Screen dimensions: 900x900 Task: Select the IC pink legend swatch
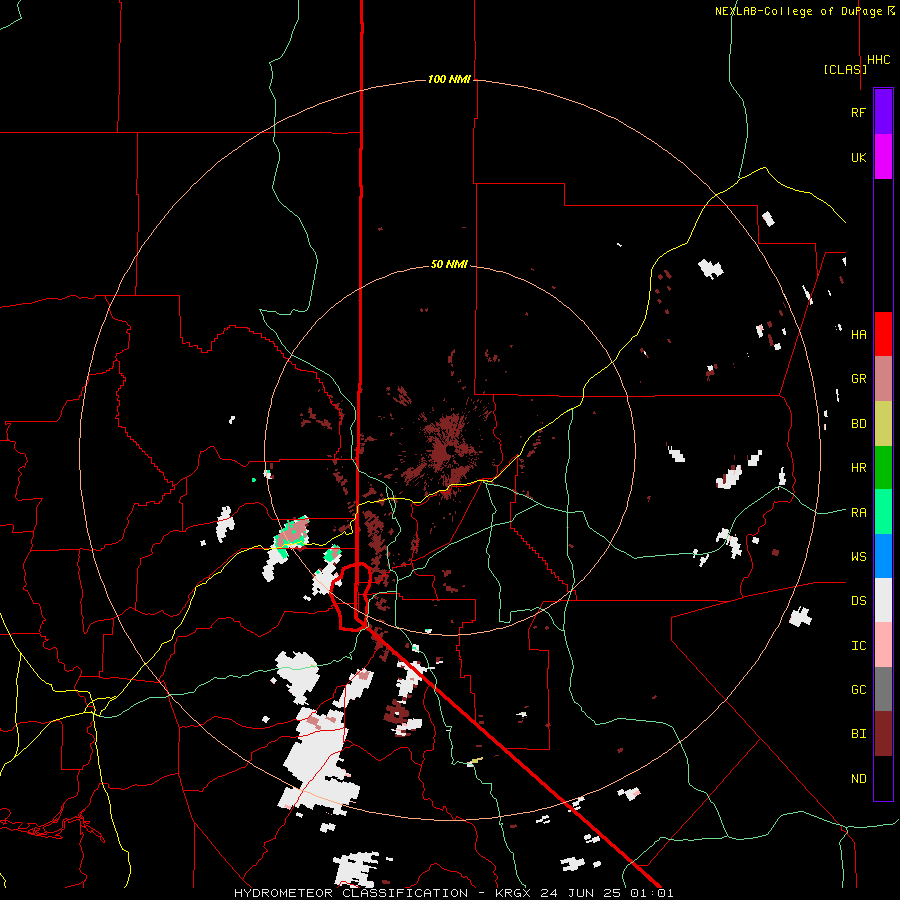pyautogui.click(x=883, y=645)
